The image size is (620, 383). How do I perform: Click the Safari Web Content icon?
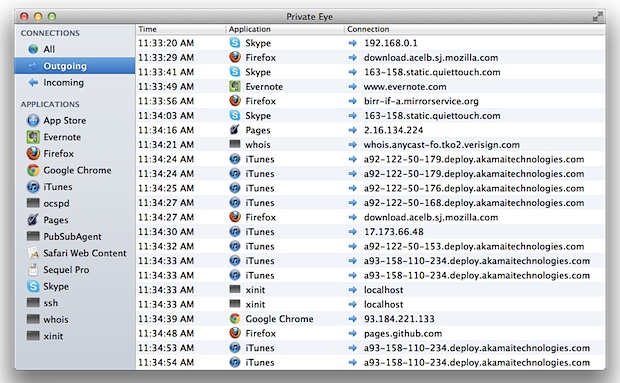33,253
